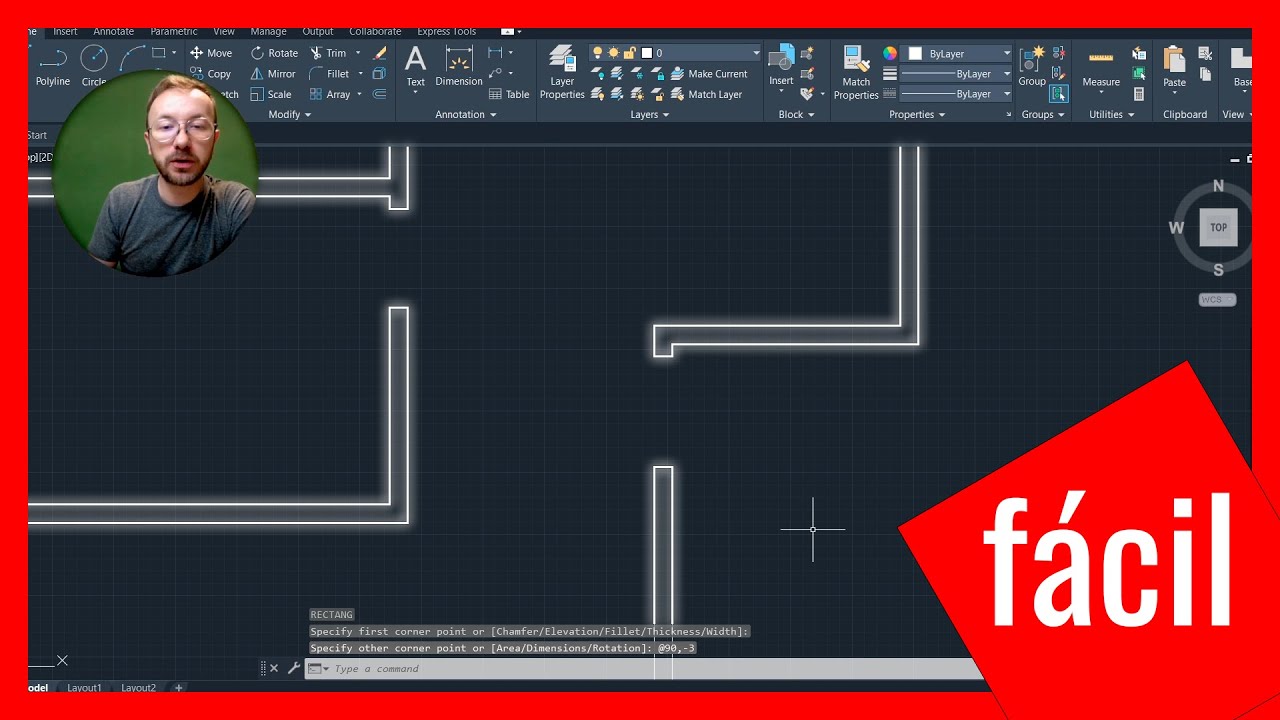1280x720 pixels.
Task: Click the Group tool
Action: (1032, 66)
